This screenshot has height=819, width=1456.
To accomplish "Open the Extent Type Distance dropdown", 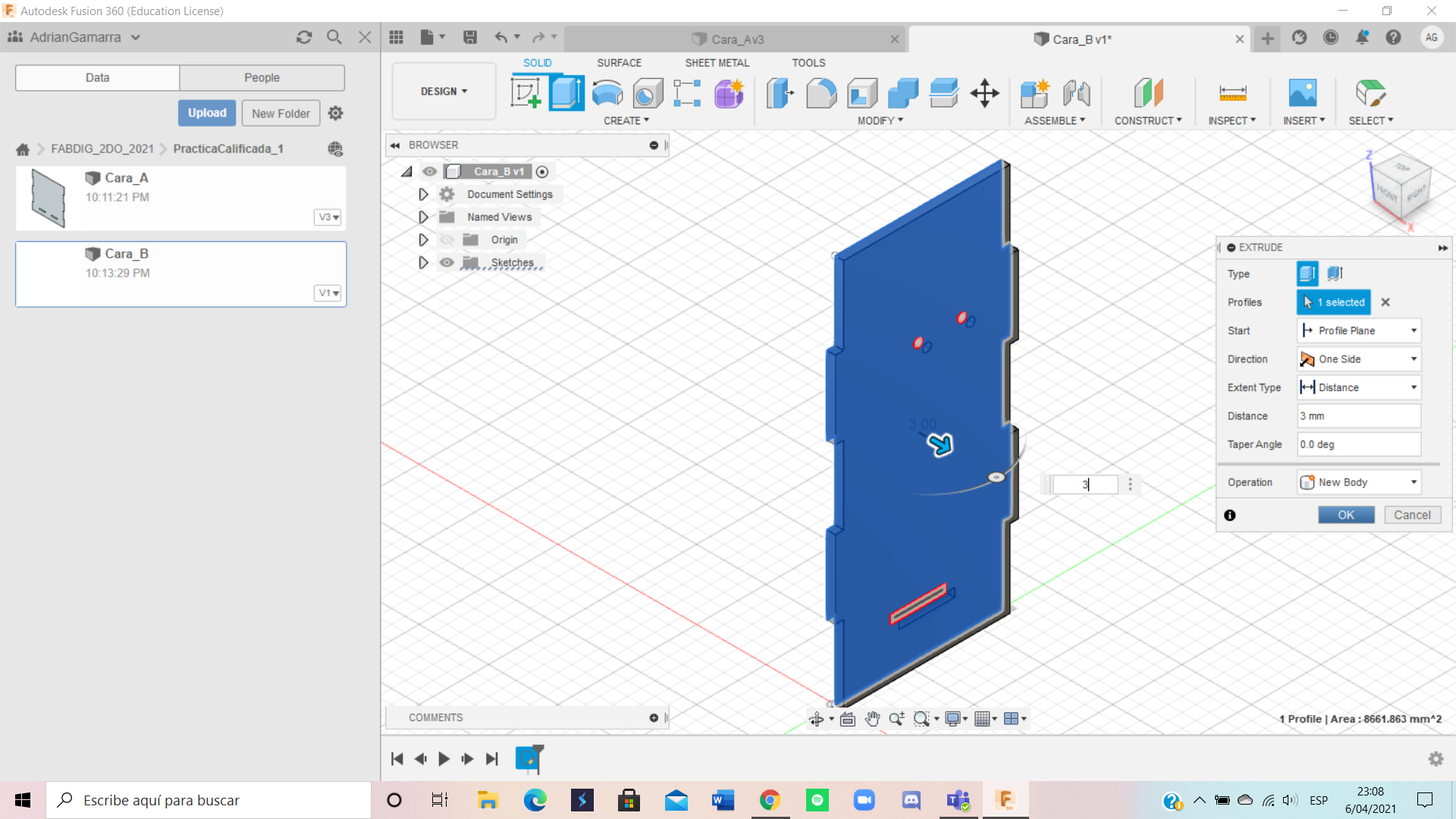I will [1359, 388].
